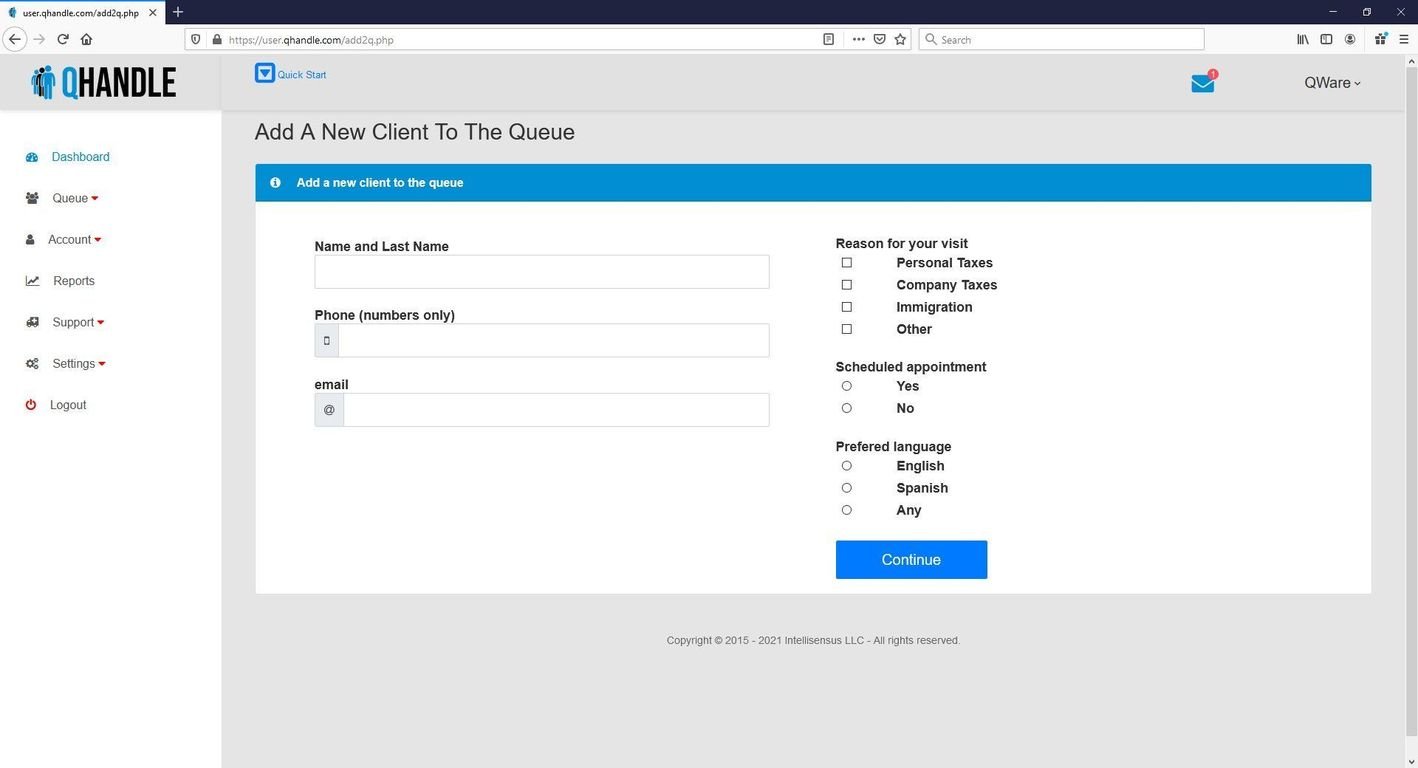Click the Quick Start icon
This screenshot has width=1418, height=768.
tap(264, 73)
